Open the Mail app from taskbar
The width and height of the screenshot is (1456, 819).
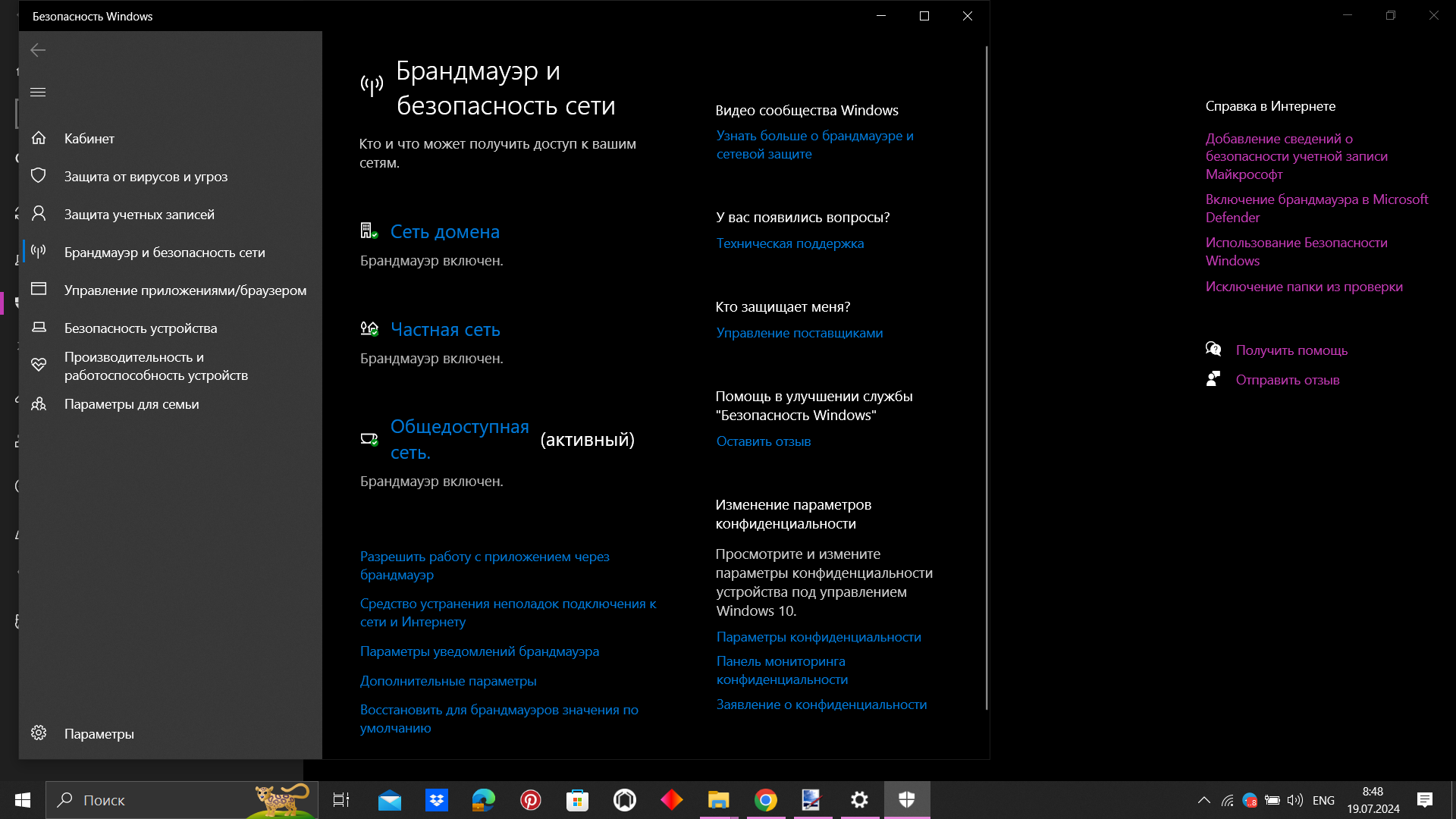point(390,800)
